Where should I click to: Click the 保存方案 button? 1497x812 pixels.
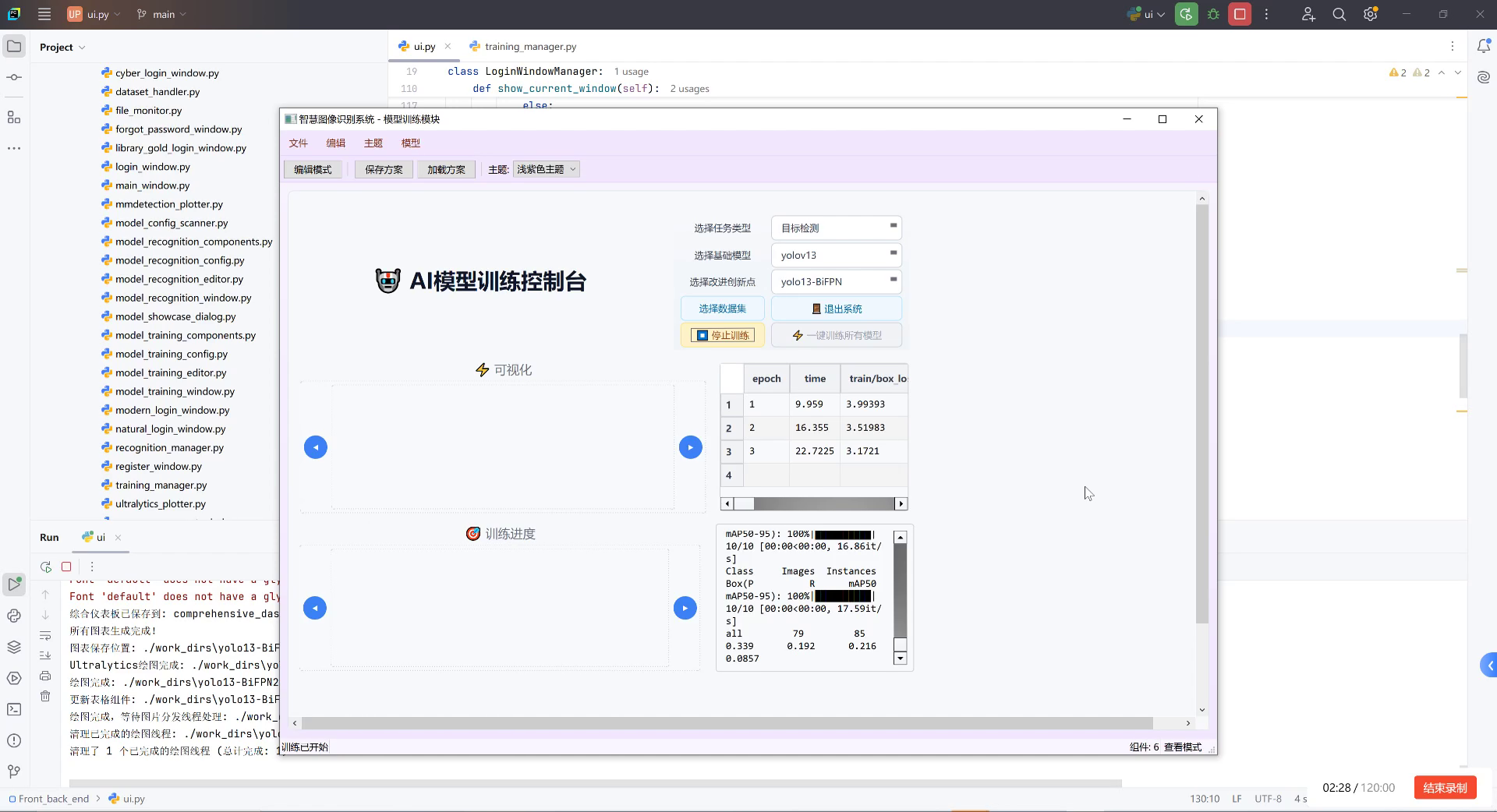pos(384,170)
